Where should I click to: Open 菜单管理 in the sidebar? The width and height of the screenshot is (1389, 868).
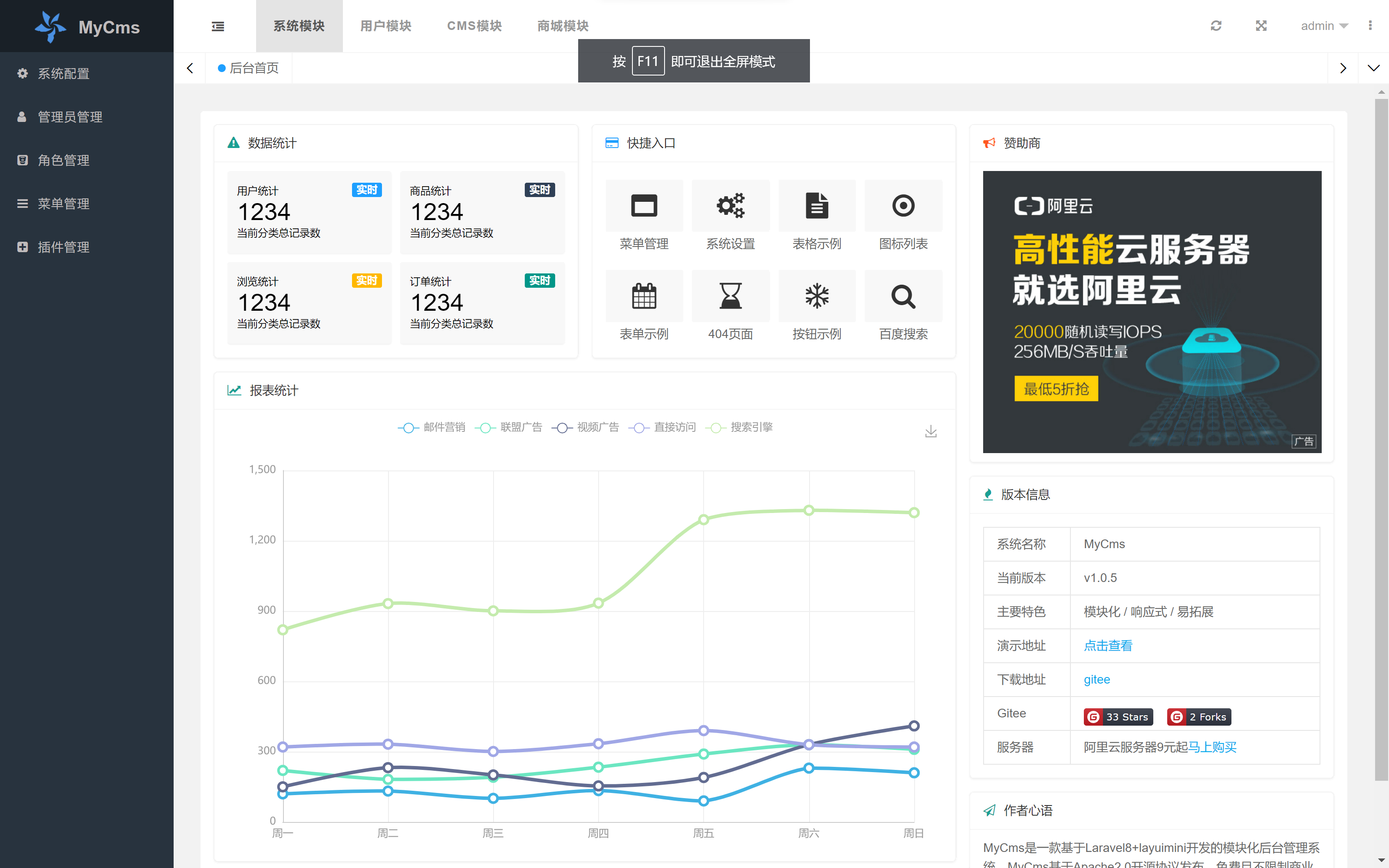(x=87, y=204)
